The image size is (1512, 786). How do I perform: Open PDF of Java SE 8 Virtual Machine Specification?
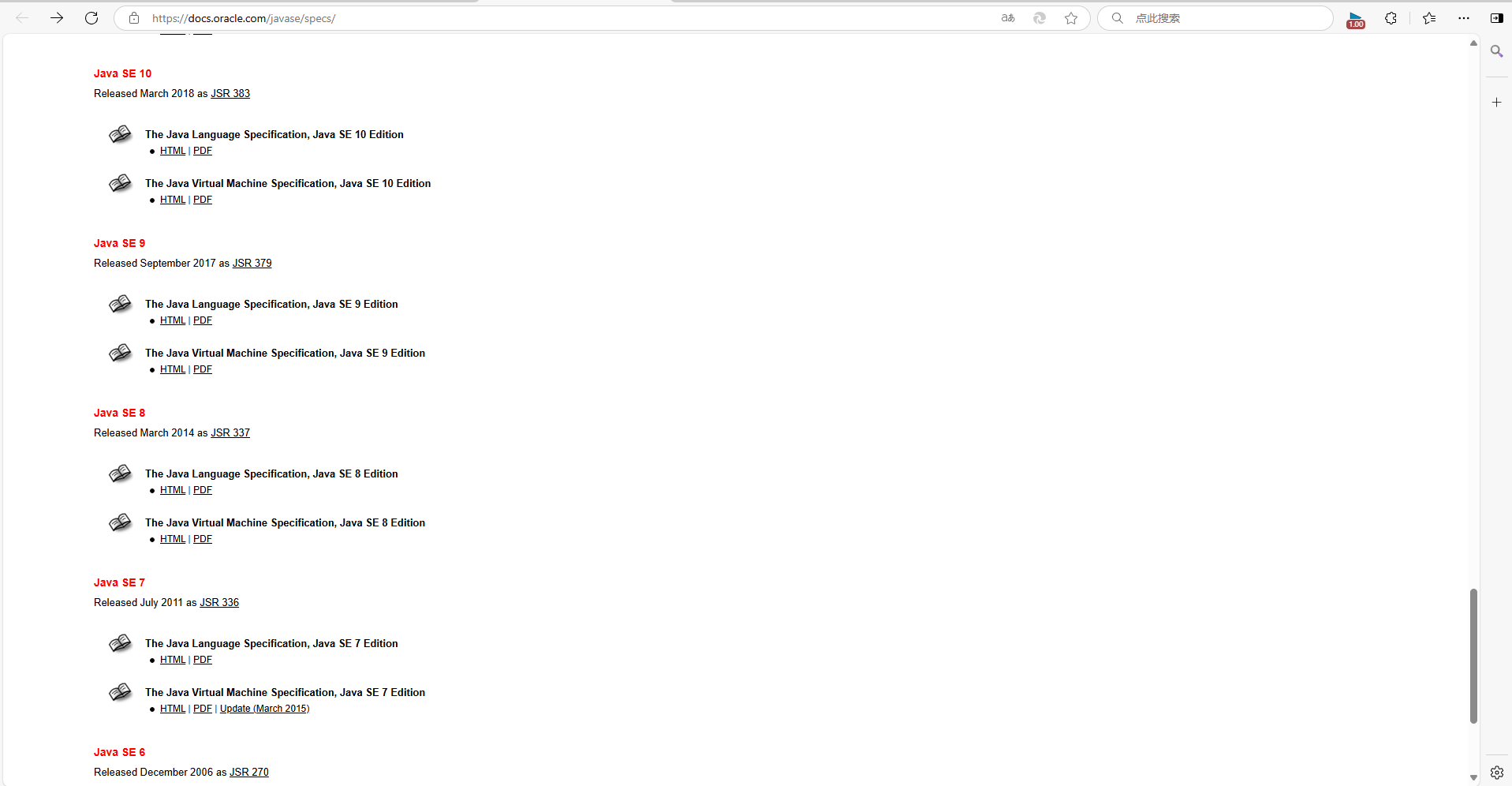[203, 539]
